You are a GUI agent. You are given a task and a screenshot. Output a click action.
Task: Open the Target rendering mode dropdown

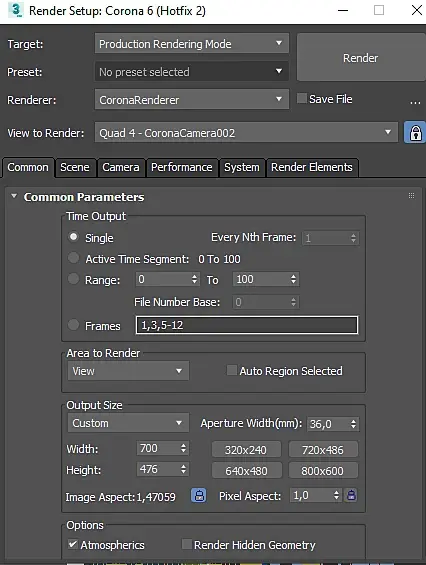tap(192, 44)
